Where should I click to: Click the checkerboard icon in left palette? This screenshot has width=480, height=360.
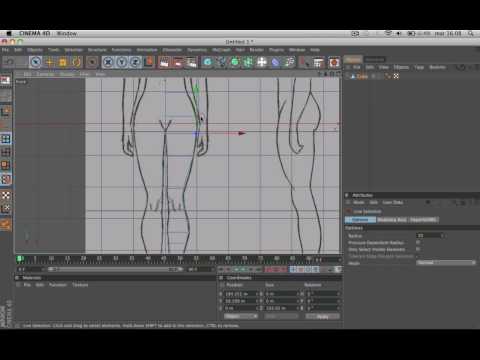(x=6, y=195)
